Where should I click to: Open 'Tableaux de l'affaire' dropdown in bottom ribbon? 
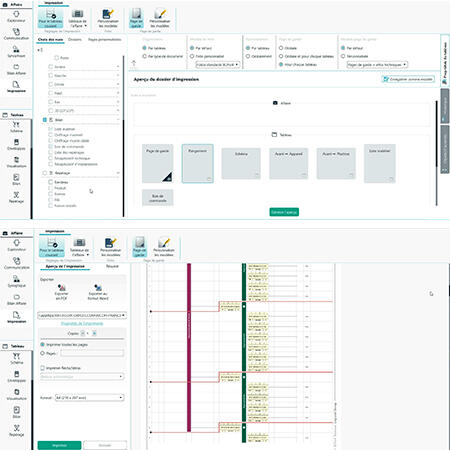point(79,247)
